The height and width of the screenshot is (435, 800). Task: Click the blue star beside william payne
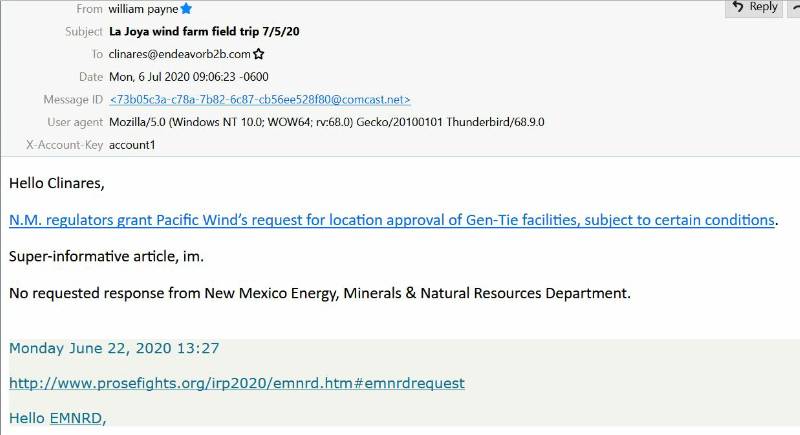pos(186,9)
